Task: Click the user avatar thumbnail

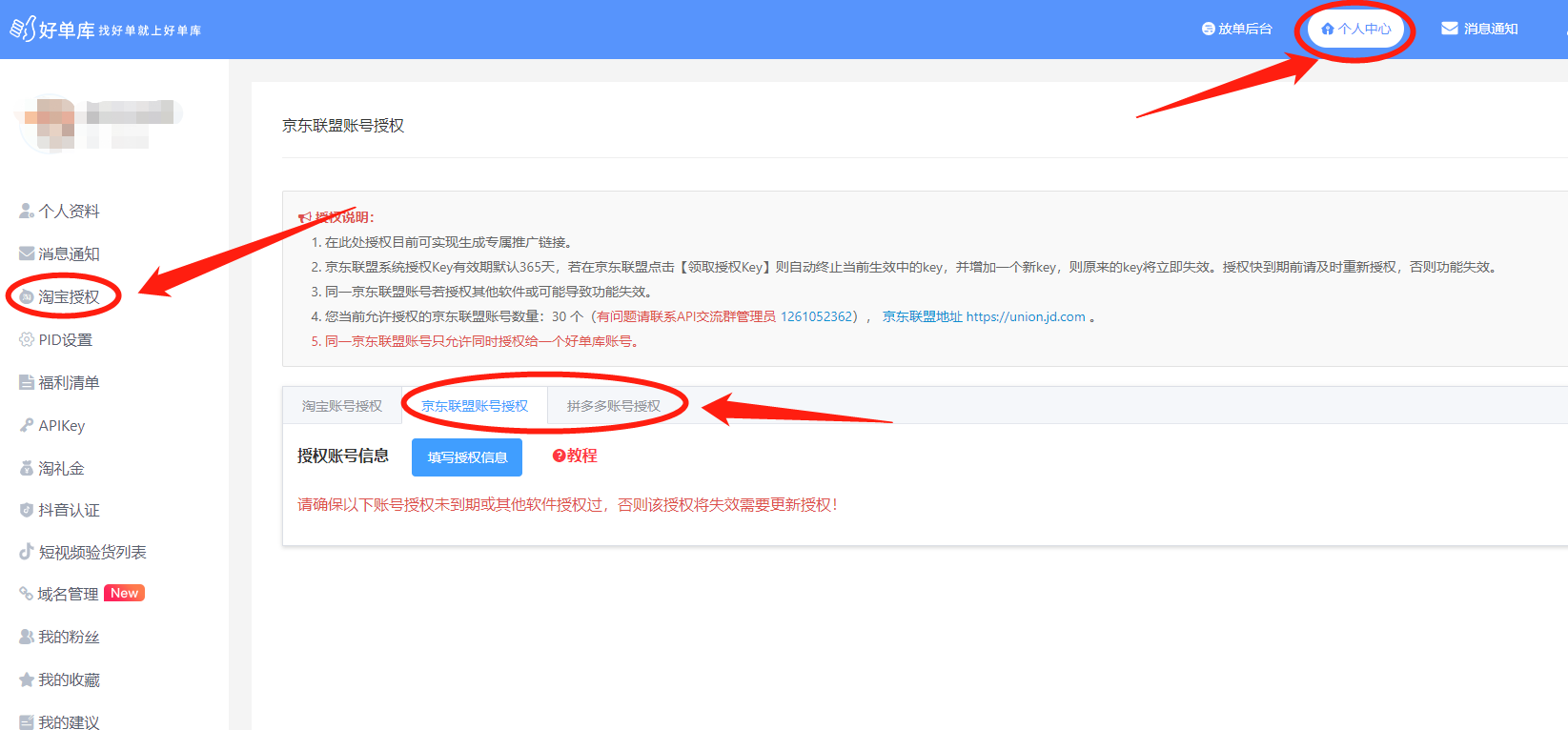Action: (50, 124)
